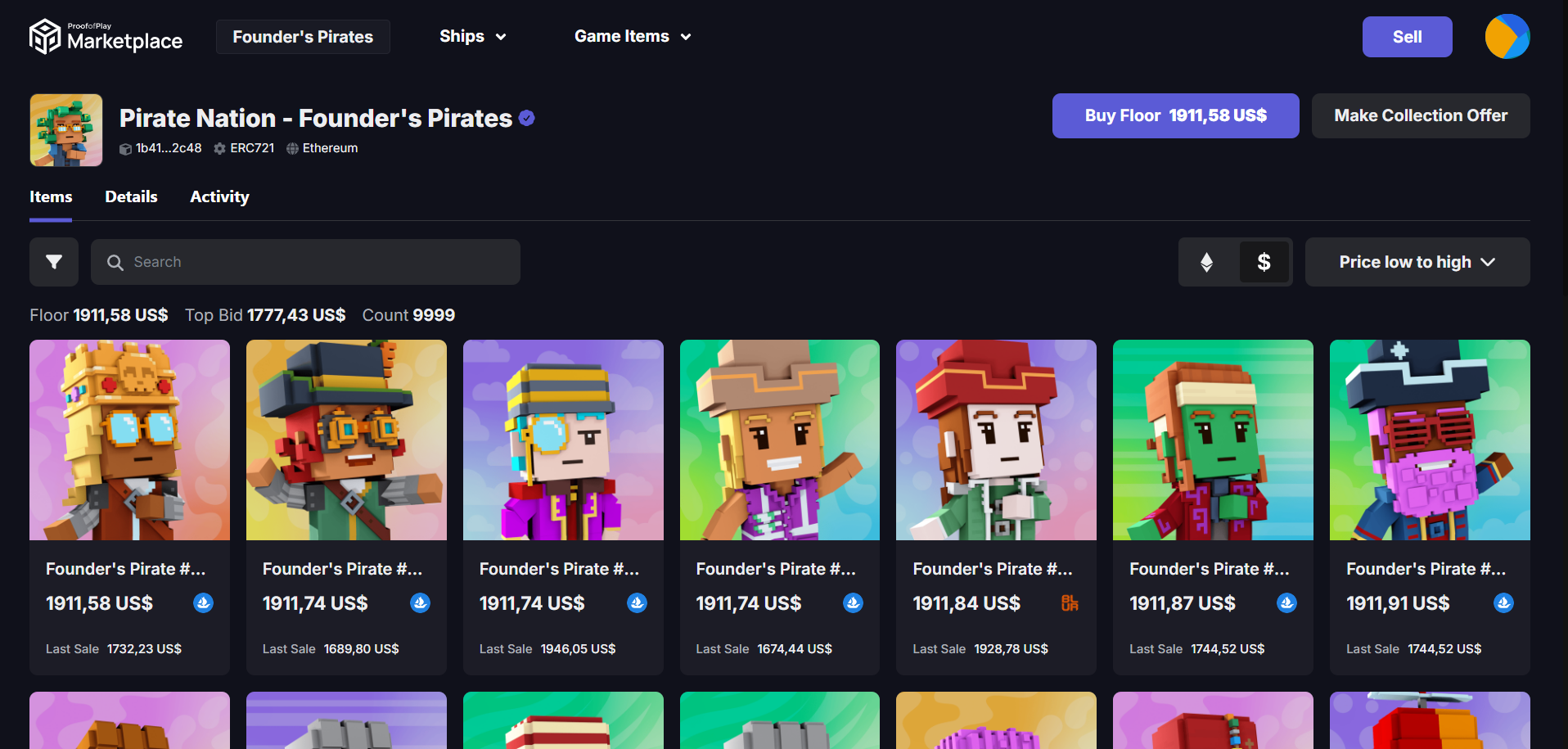Click OpenSea icon on 1911,91 US$ card
1568x749 pixels.
[1503, 603]
